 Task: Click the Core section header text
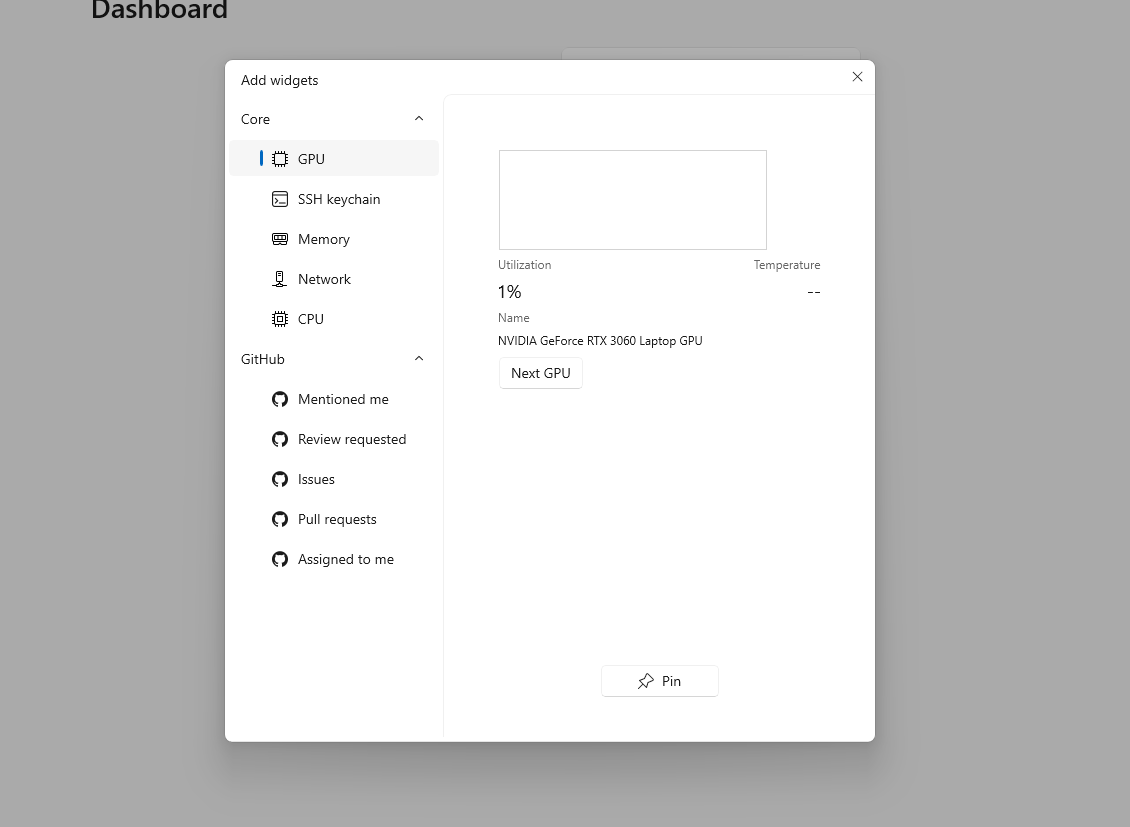click(x=255, y=119)
